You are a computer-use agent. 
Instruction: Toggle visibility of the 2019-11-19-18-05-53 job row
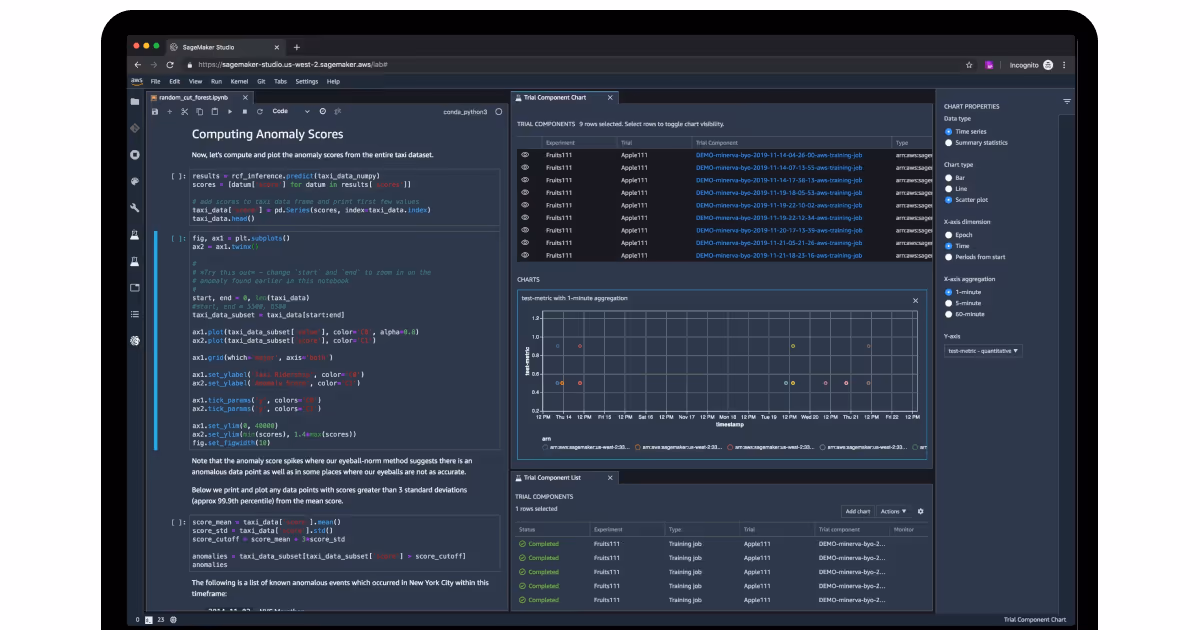click(524, 192)
